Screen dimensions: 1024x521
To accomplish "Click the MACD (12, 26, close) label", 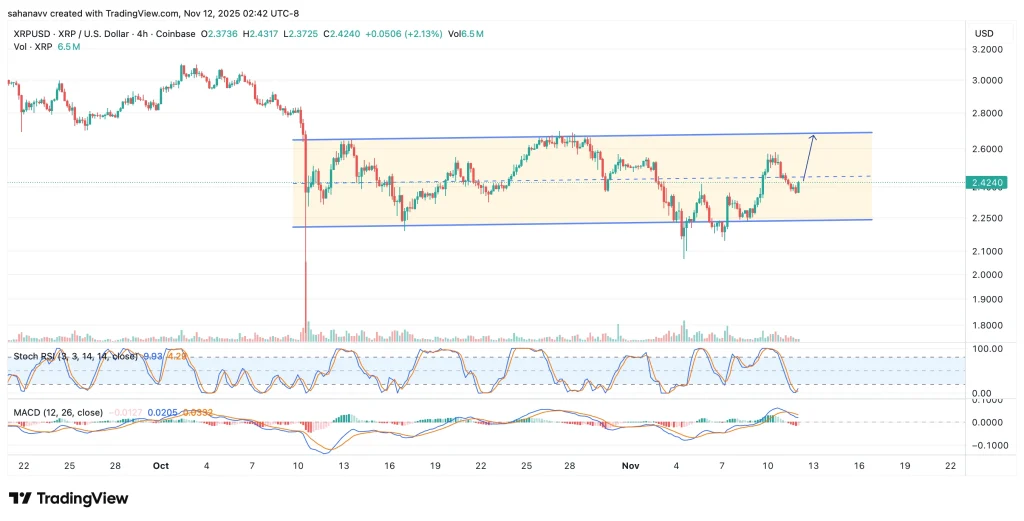I will tap(54, 411).
